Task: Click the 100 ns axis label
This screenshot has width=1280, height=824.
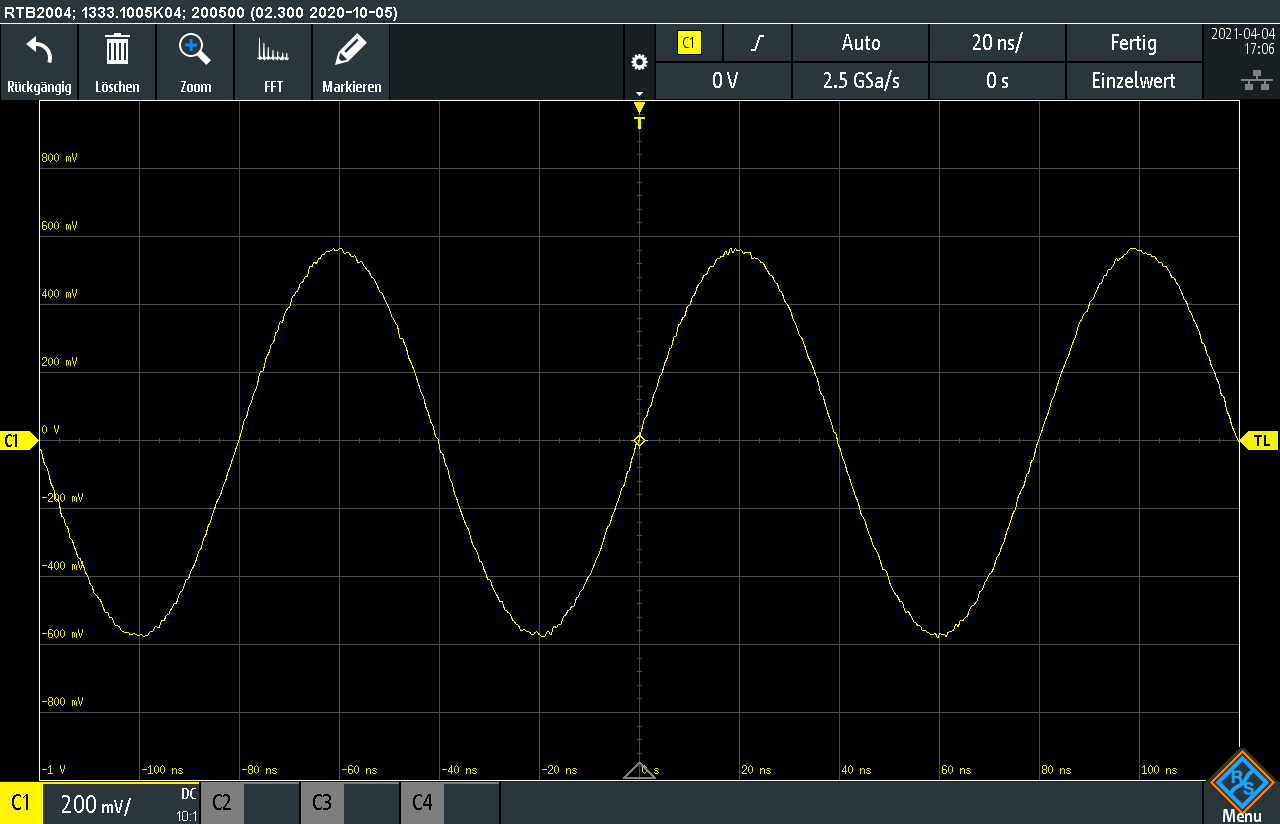Action: pos(1161,770)
